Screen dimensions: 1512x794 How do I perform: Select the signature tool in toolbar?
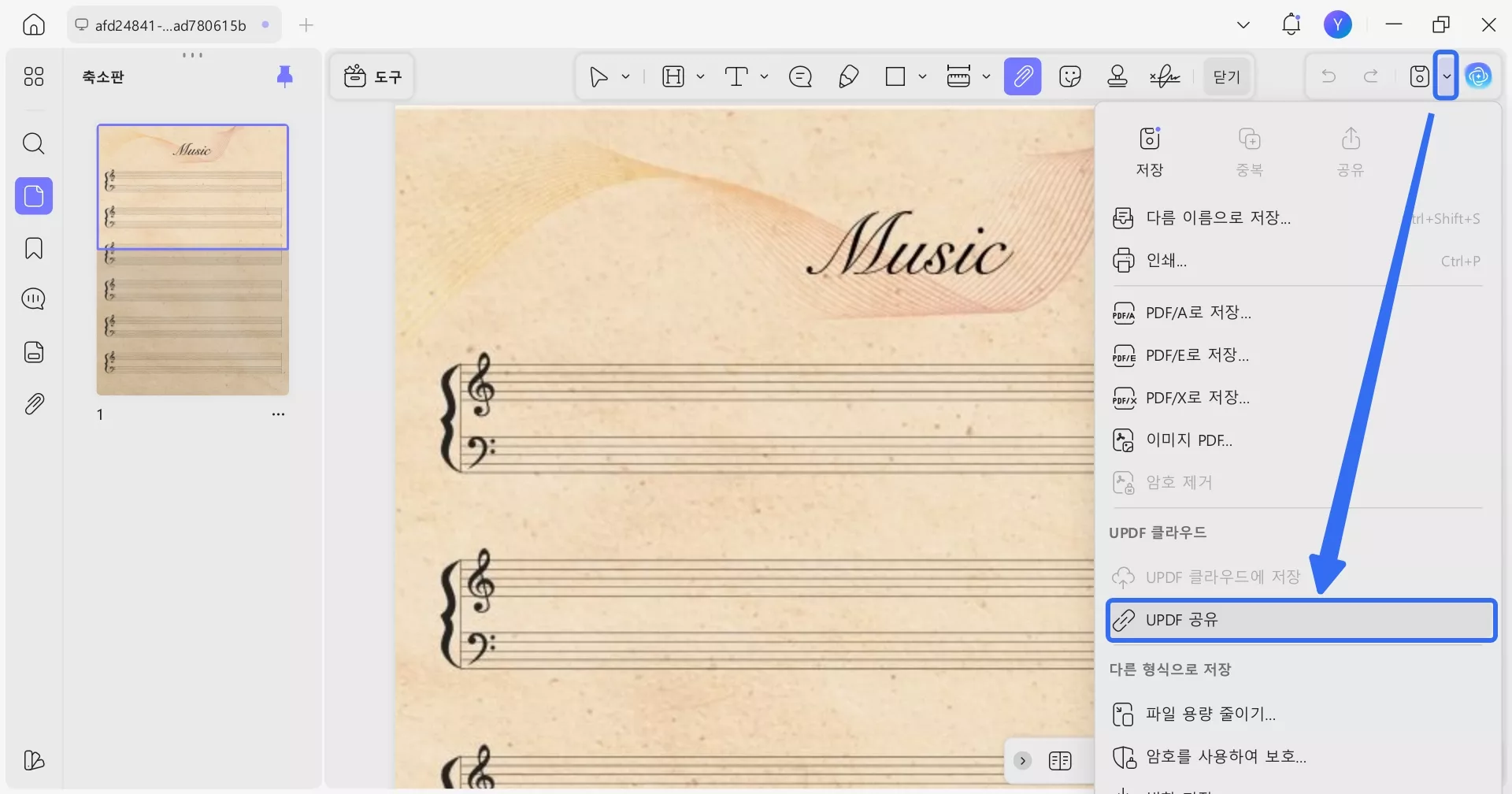[1165, 76]
